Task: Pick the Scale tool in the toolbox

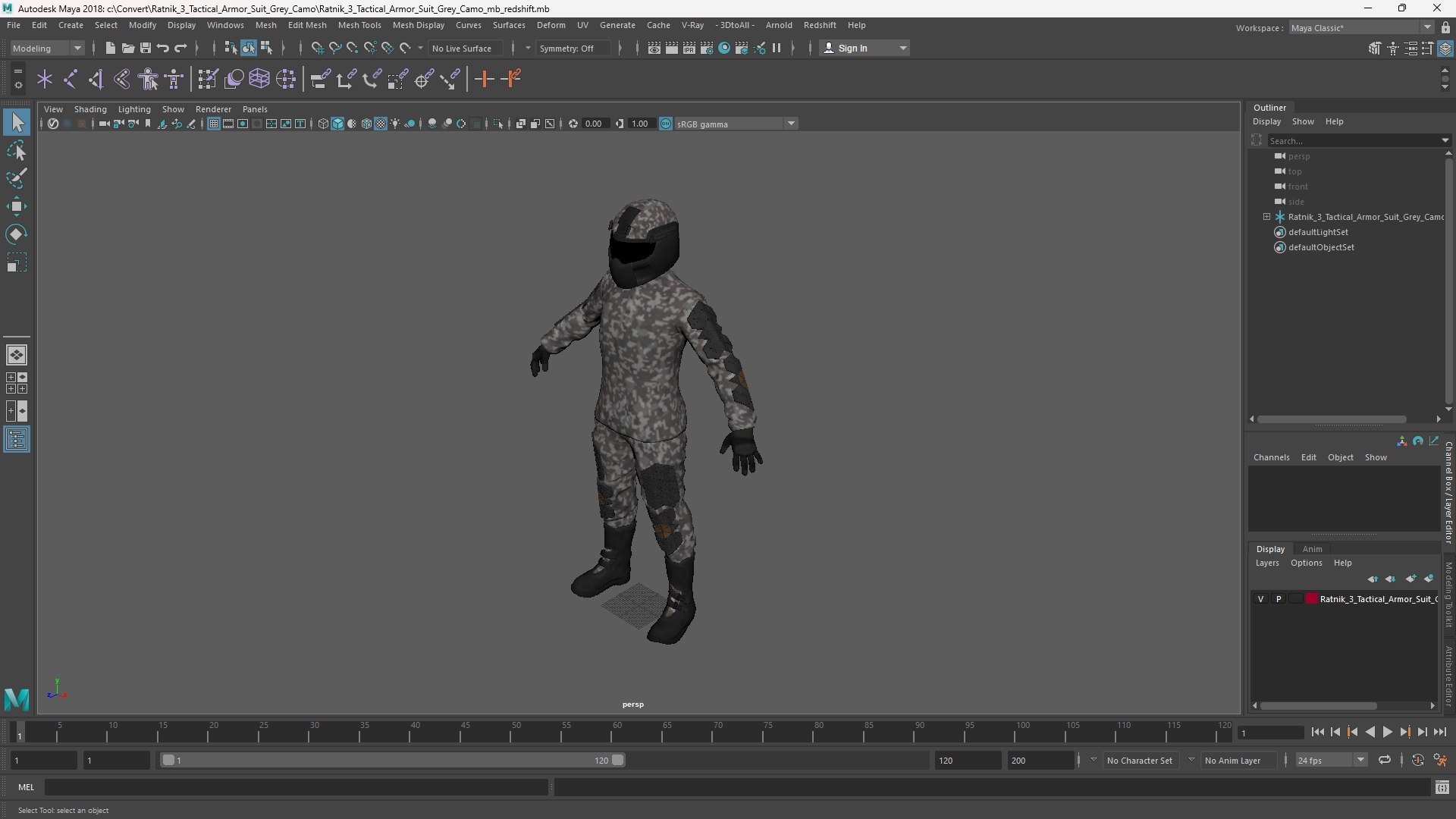Action: click(x=17, y=262)
